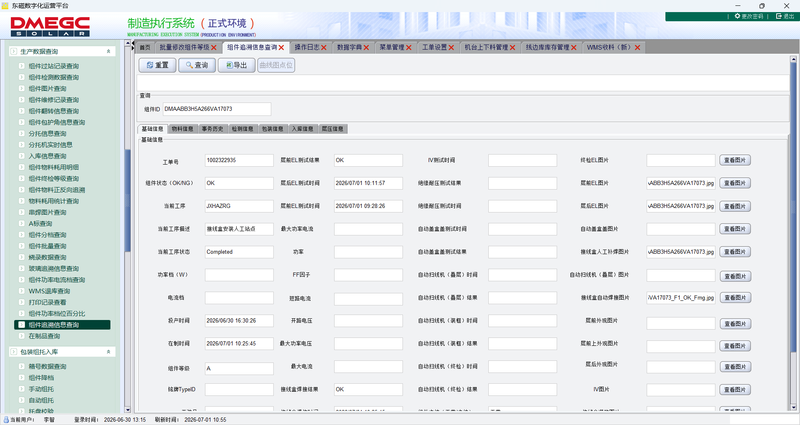Screen dimensions: 800x425
Task: Close the 线边库库存管理 tab via red X
Action: pos(573,47)
